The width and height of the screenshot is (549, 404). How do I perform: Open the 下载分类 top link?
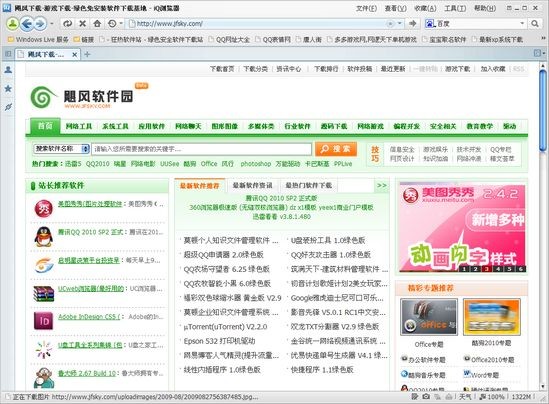(255, 69)
